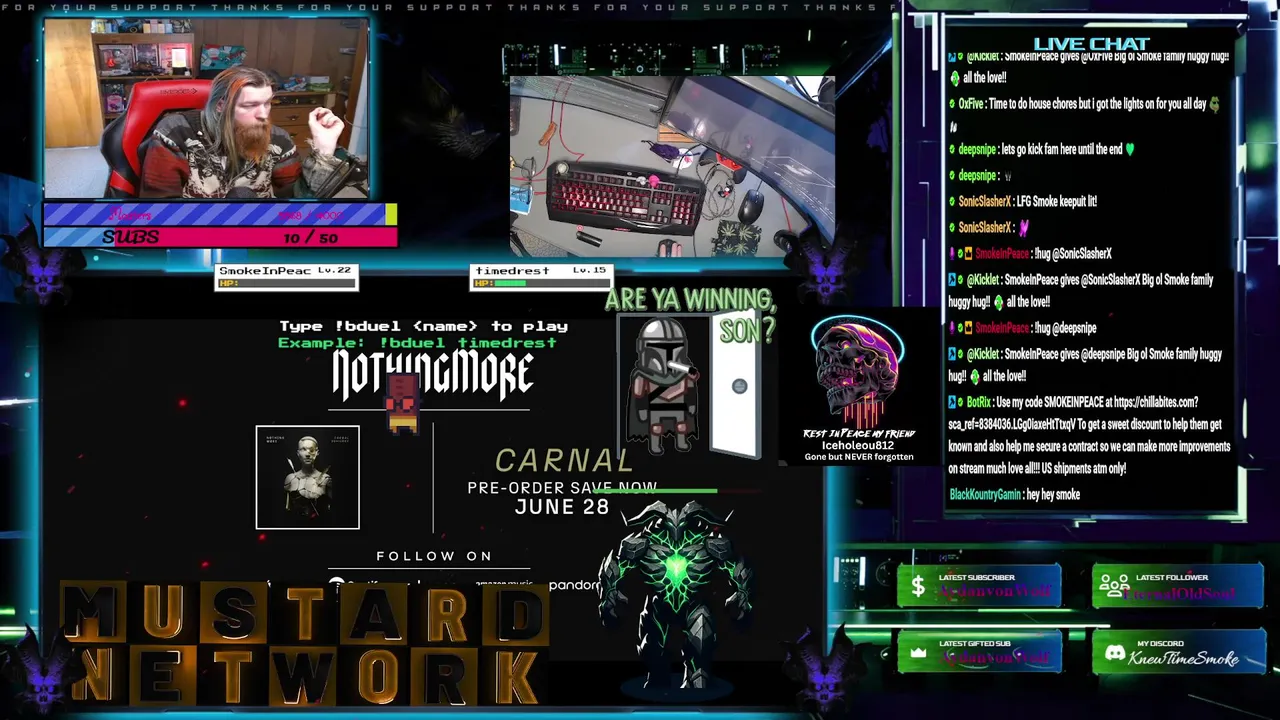Click the neon skull memorial image
This screenshot has height=720, width=1280.
(858, 370)
